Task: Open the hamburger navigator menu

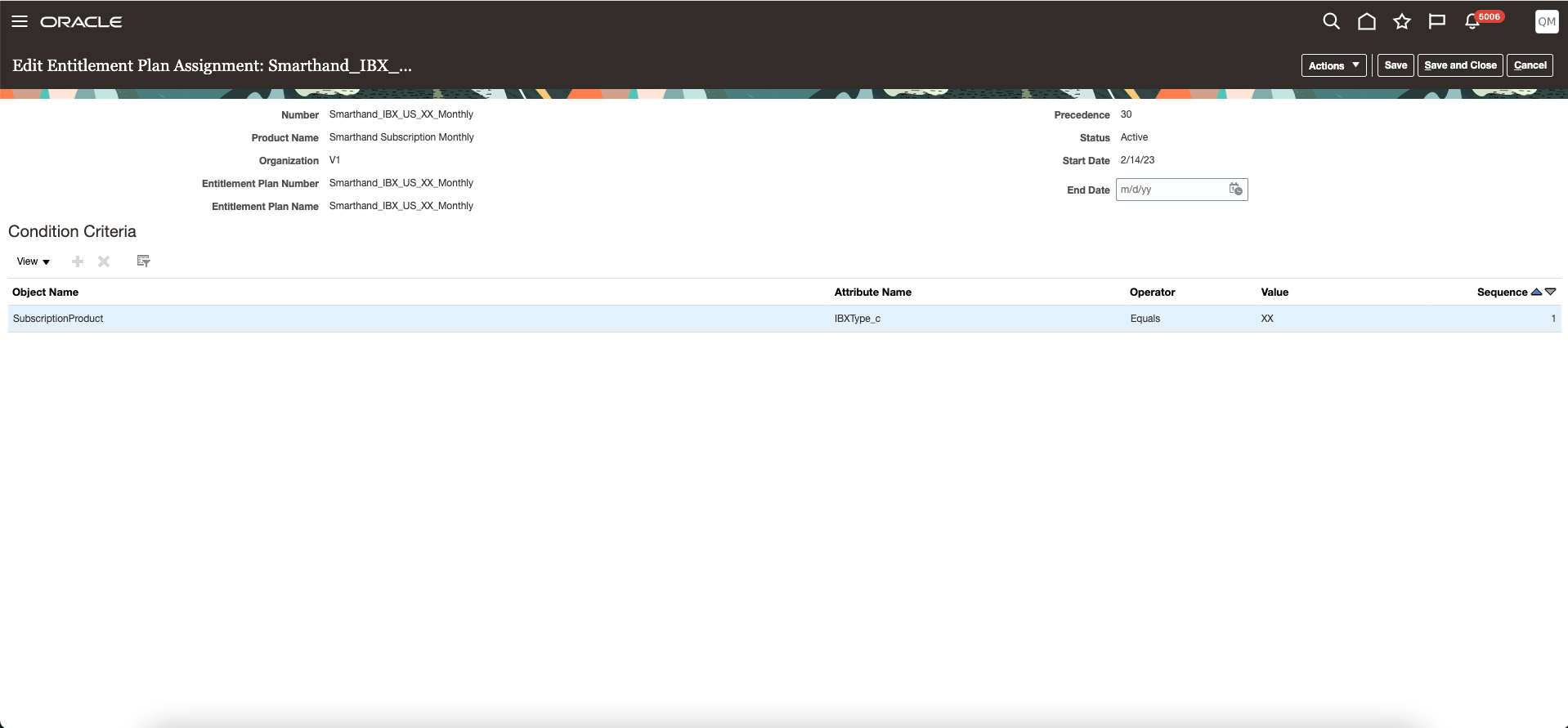Action: tap(20, 21)
